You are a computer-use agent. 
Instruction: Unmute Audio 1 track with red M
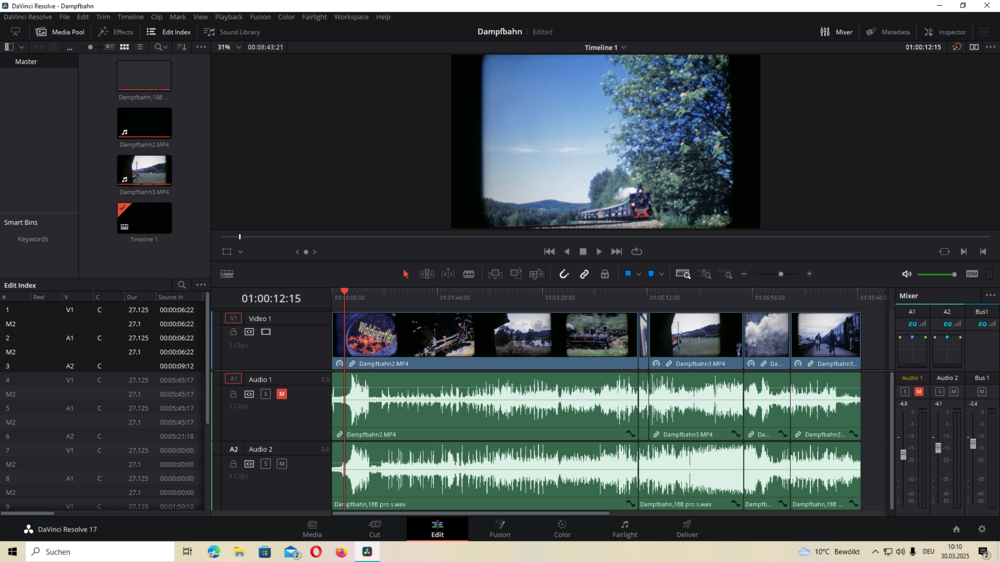click(x=281, y=394)
